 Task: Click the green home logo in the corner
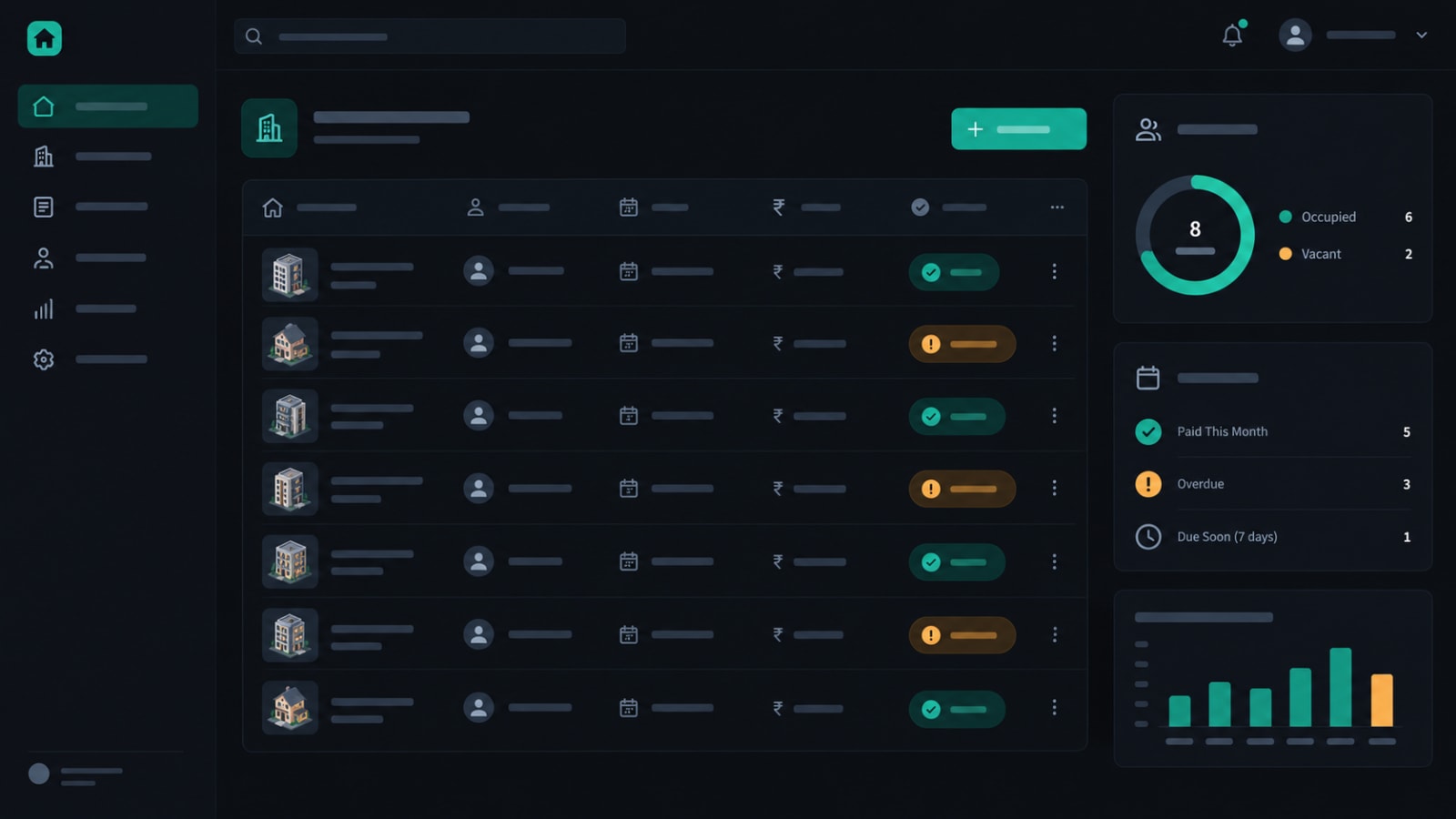[44, 38]
